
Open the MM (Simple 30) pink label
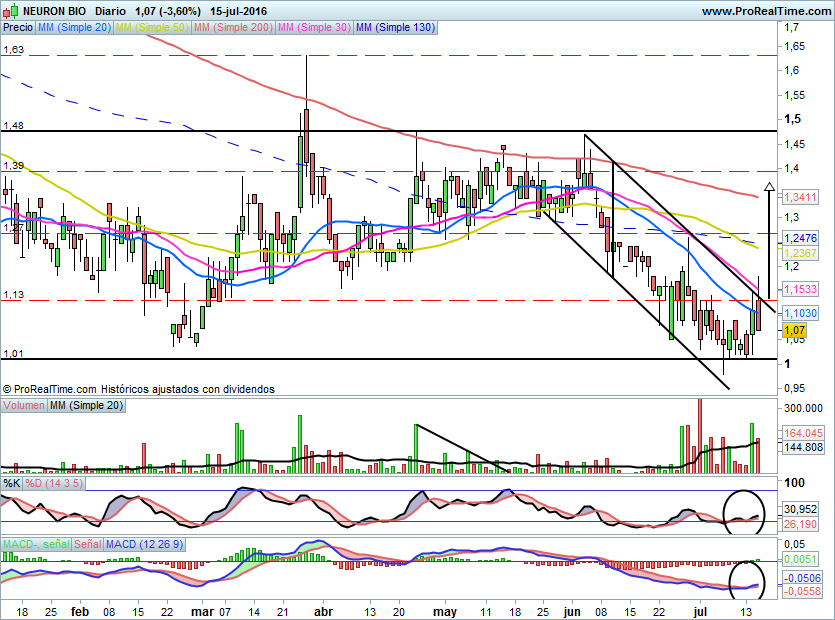(x=314, y=28)
